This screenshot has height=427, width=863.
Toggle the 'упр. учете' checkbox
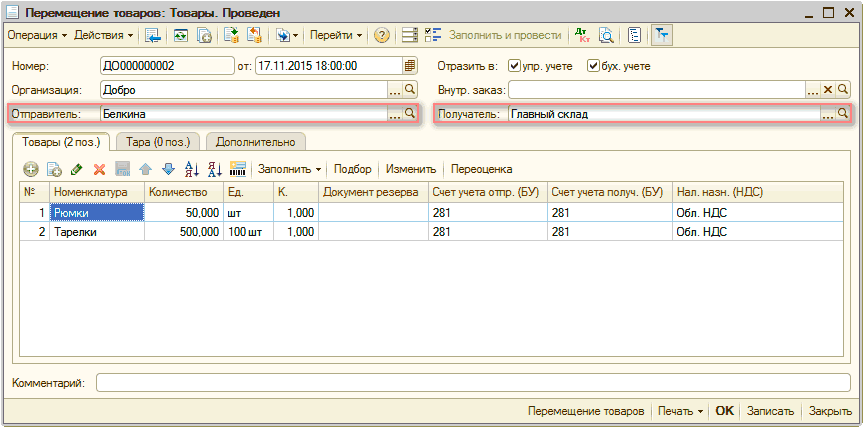pyautogui.click(x=515, y=66)
